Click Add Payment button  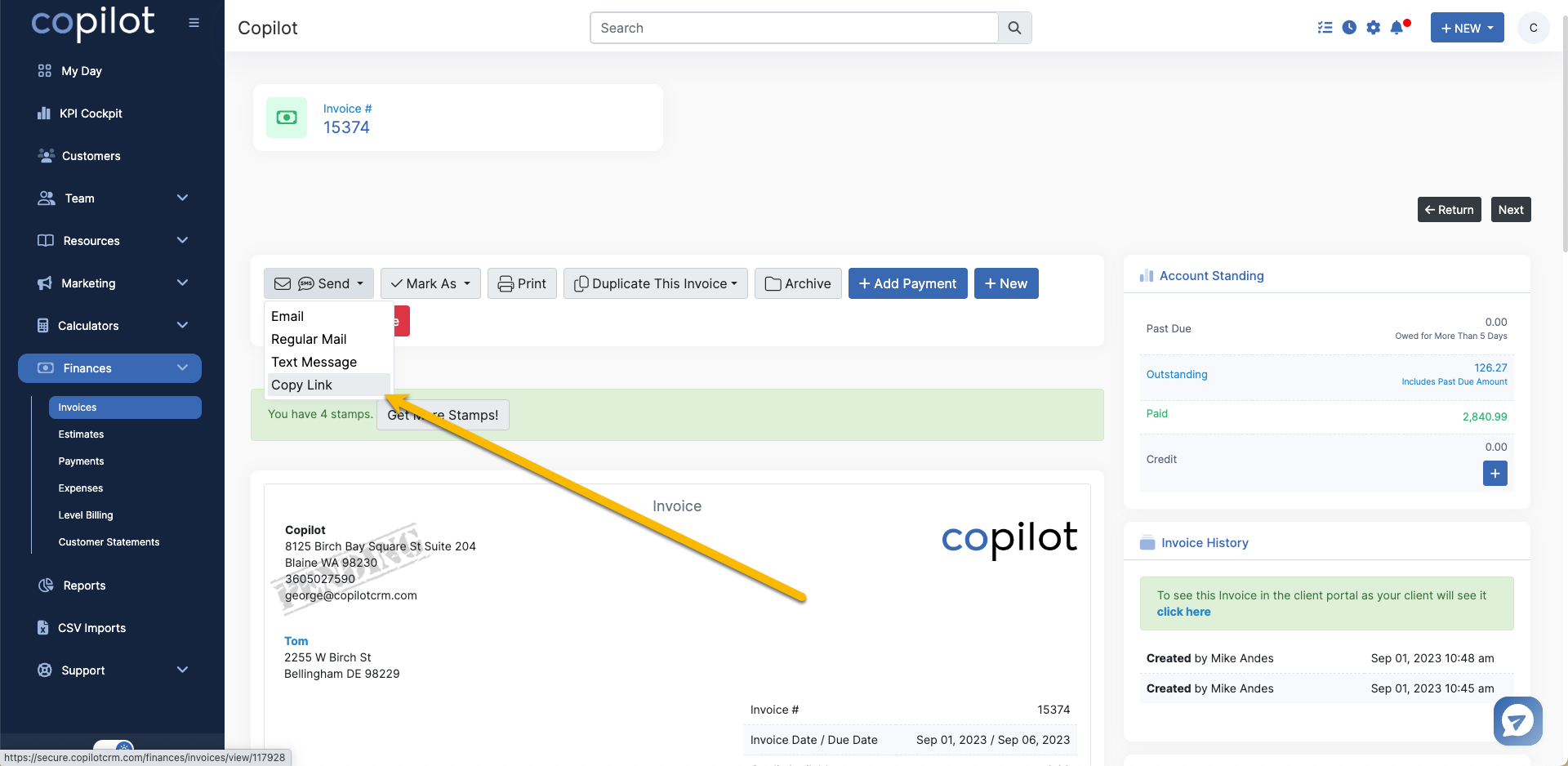pyautogui.click(x=907, y=283)
